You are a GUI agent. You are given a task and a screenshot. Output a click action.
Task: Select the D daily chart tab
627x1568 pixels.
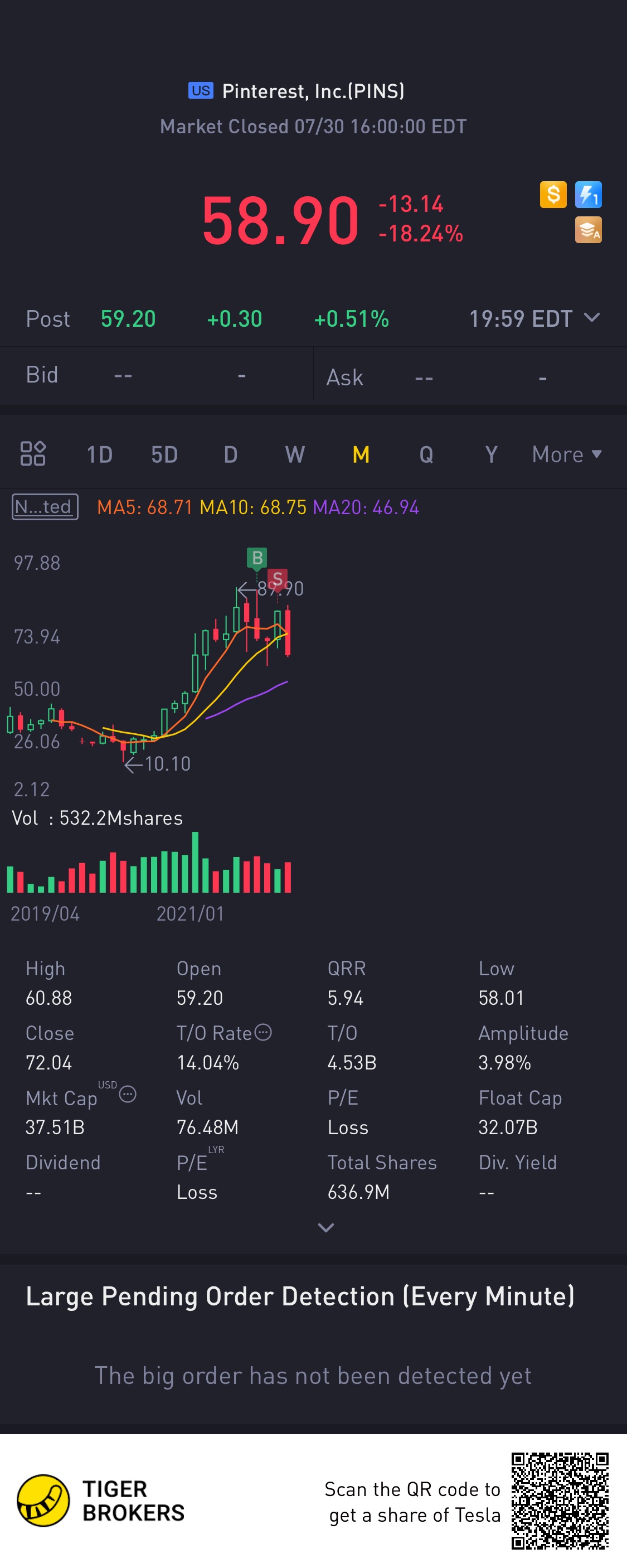(231, 454)
